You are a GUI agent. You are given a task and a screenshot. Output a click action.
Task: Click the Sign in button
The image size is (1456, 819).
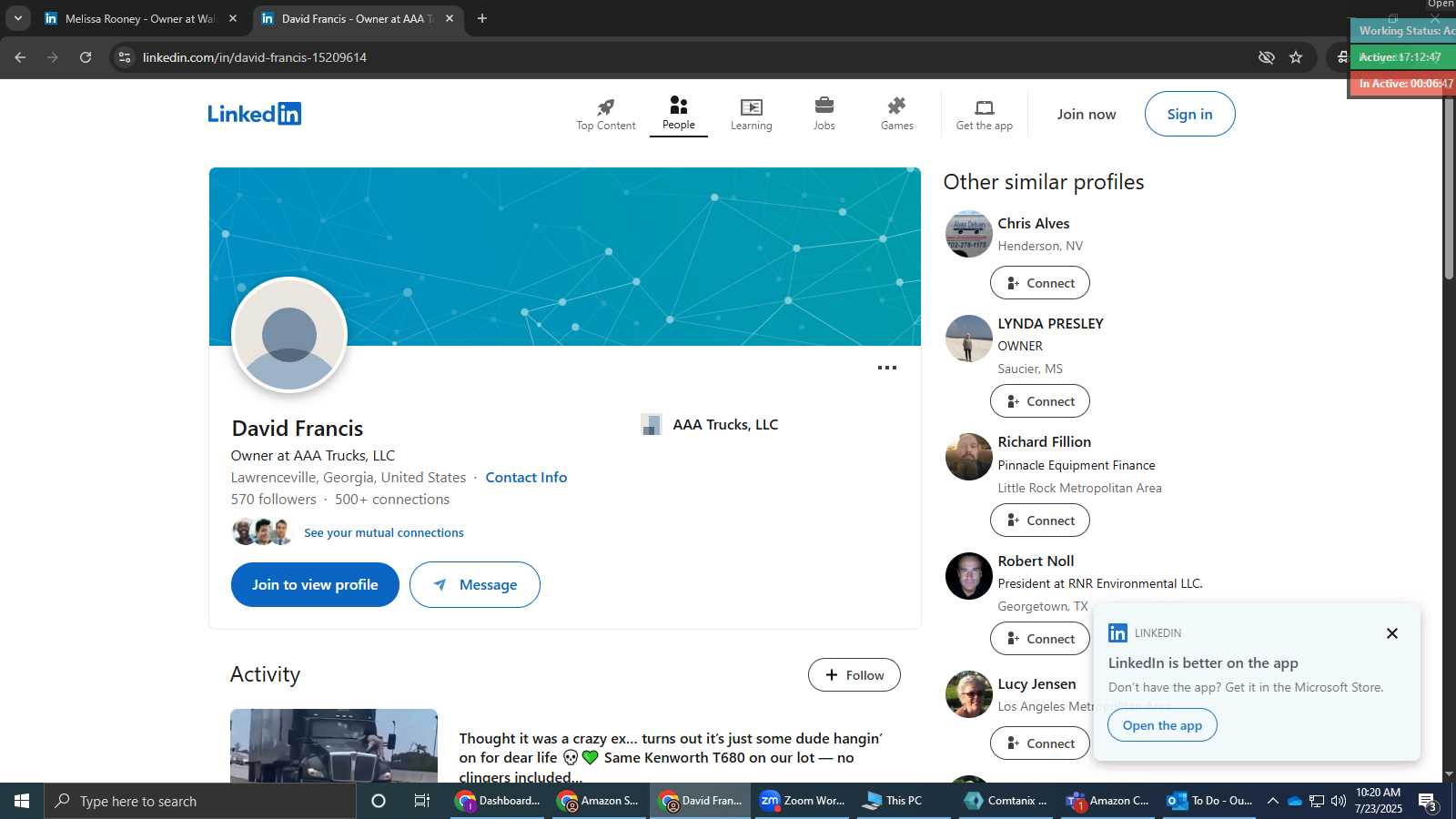click(1189, 114)
